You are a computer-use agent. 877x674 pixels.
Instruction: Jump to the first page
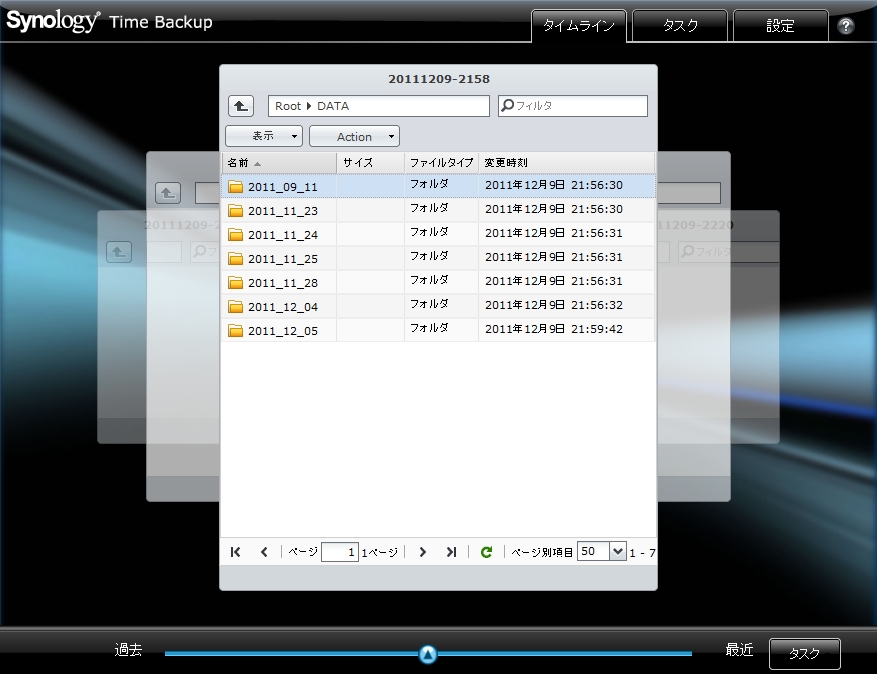pyautogui.click(x=235, y=552)
